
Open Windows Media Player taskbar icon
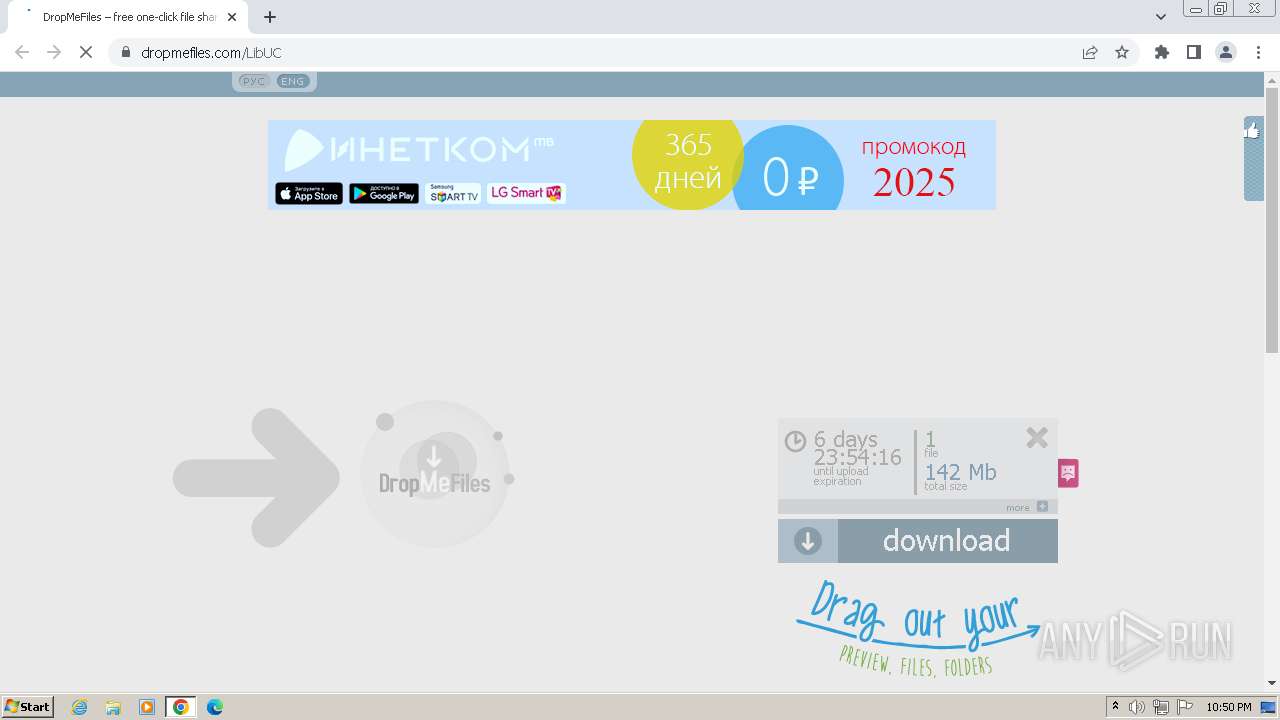[147, 707]
